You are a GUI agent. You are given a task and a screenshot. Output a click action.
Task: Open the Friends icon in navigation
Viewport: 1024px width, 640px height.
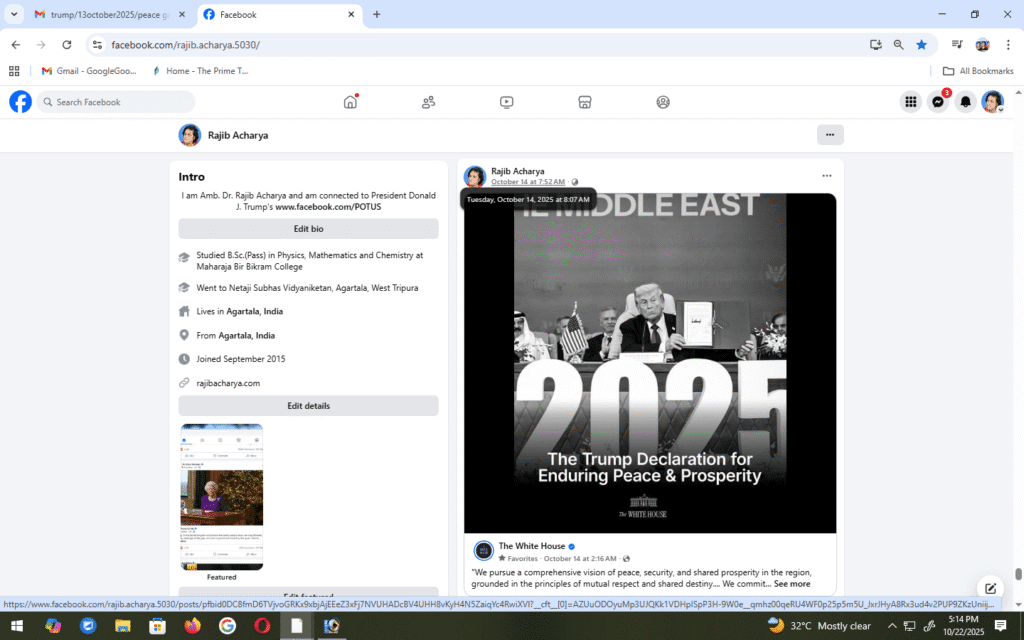tap(428, 102)
